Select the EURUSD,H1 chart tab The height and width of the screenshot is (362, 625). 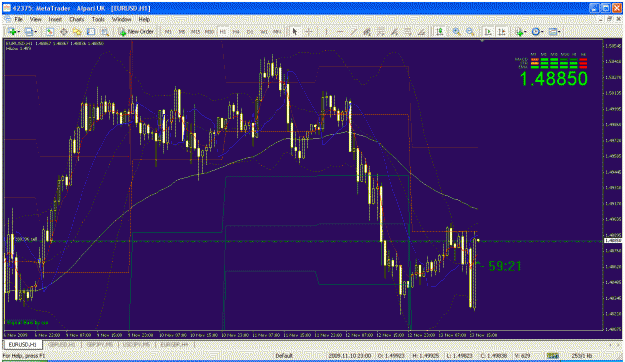tap(23, 344)
